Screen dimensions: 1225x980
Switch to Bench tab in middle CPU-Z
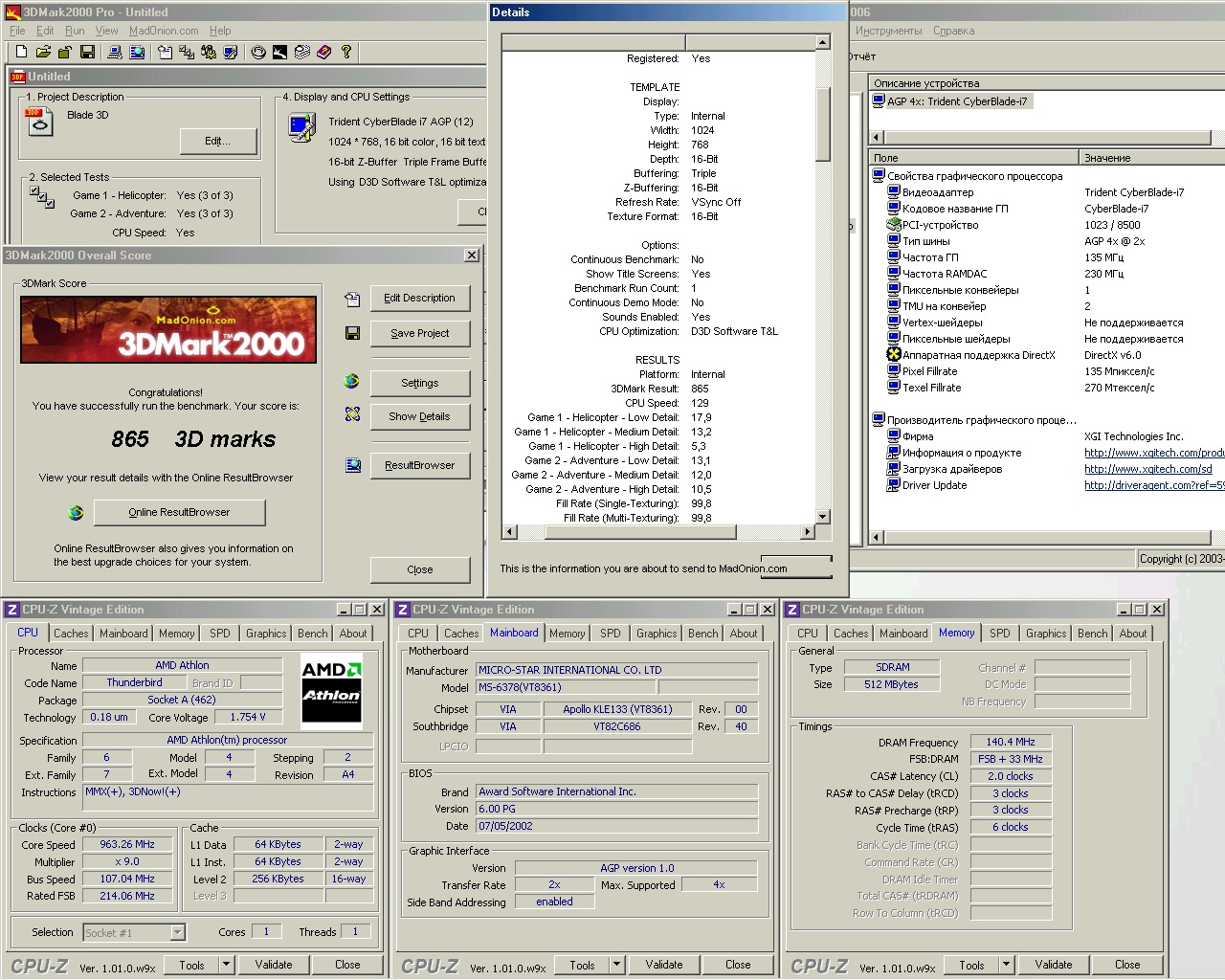point(702,634)
